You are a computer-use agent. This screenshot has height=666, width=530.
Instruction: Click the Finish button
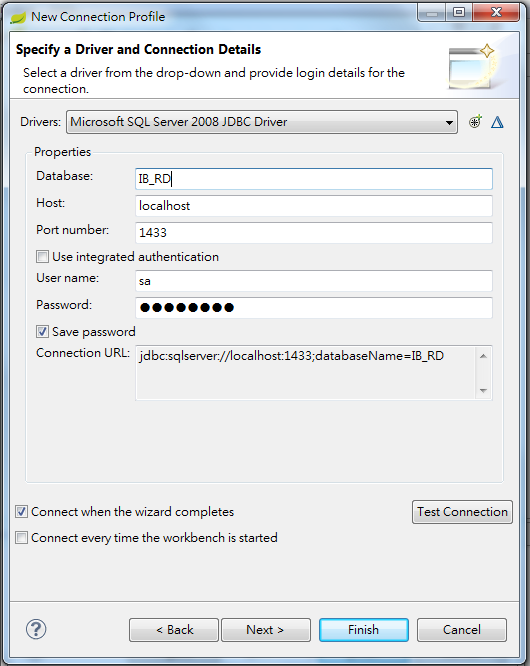click(364, 629)
